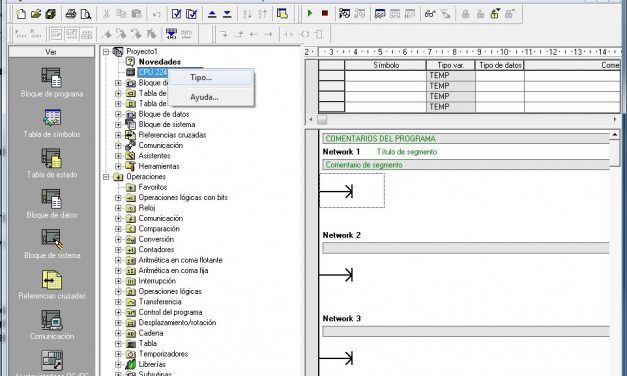Click the Download to CPU arrow icon
This screenshot has width=627, height=376.
[x=227, y=14]
